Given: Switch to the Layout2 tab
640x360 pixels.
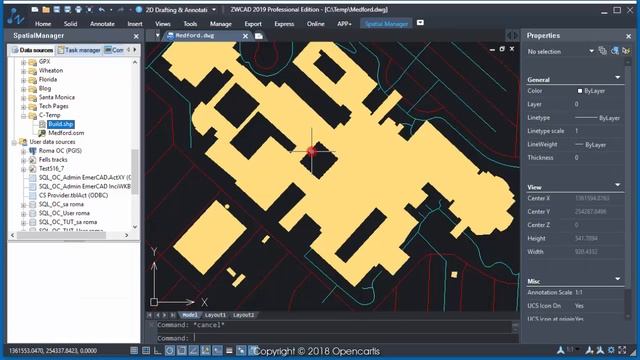Looking at the screenshot, I should click(x=243, y=315).
